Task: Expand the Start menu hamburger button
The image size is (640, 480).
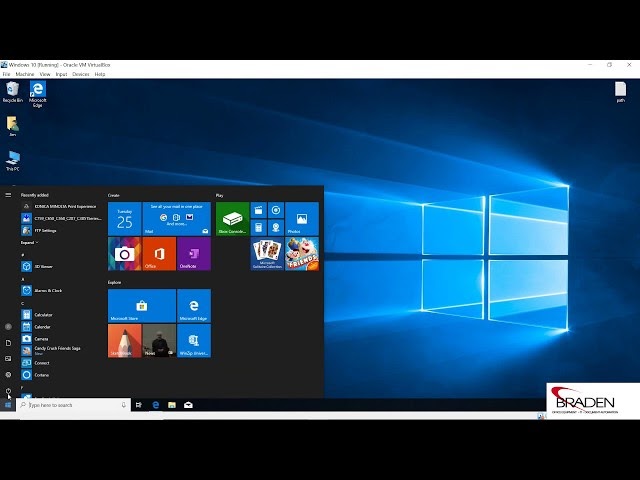Action: click(8, 195)
